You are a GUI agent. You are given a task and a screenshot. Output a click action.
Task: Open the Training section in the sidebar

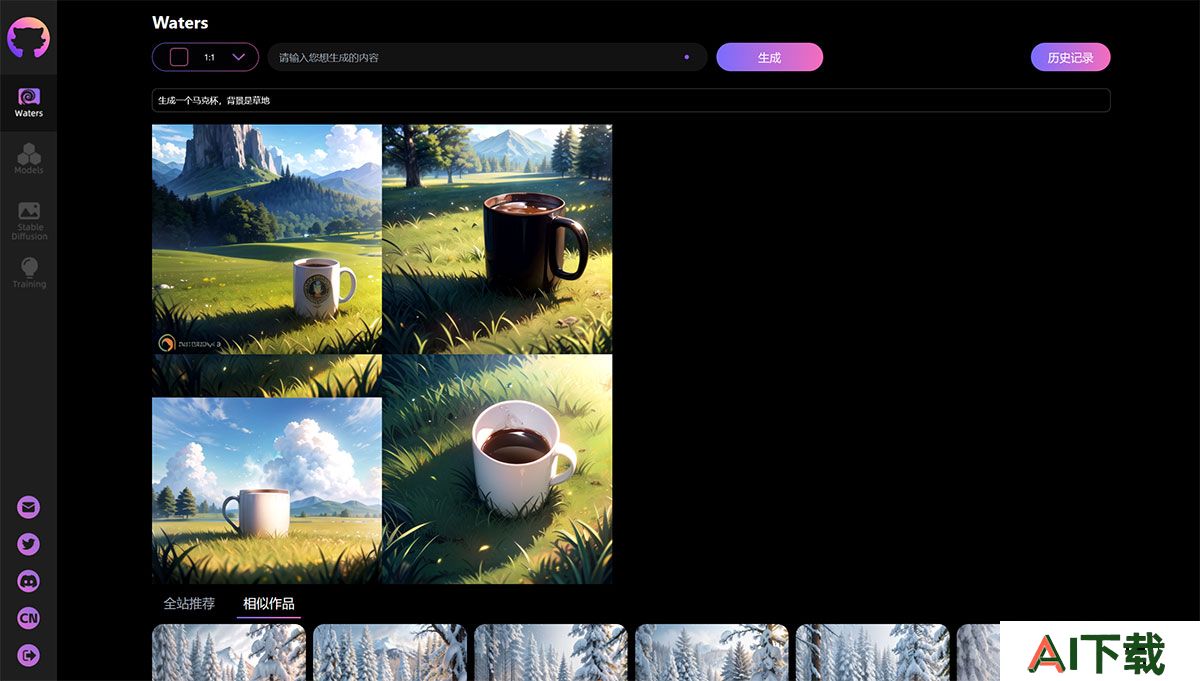pyautogui.click(x=28, y=273)
